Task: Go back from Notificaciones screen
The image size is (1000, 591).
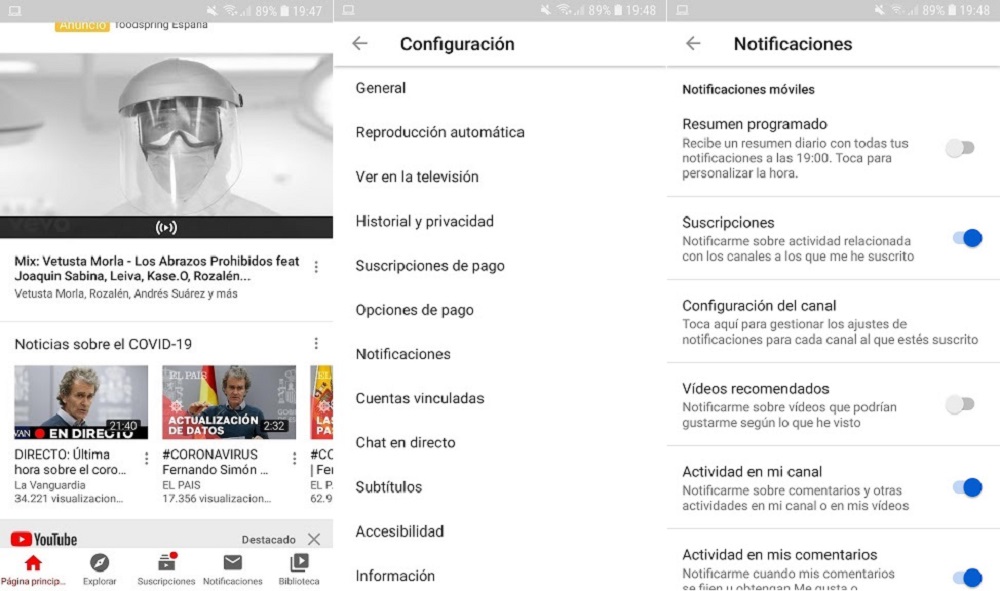Action: [x=693, y=43]
